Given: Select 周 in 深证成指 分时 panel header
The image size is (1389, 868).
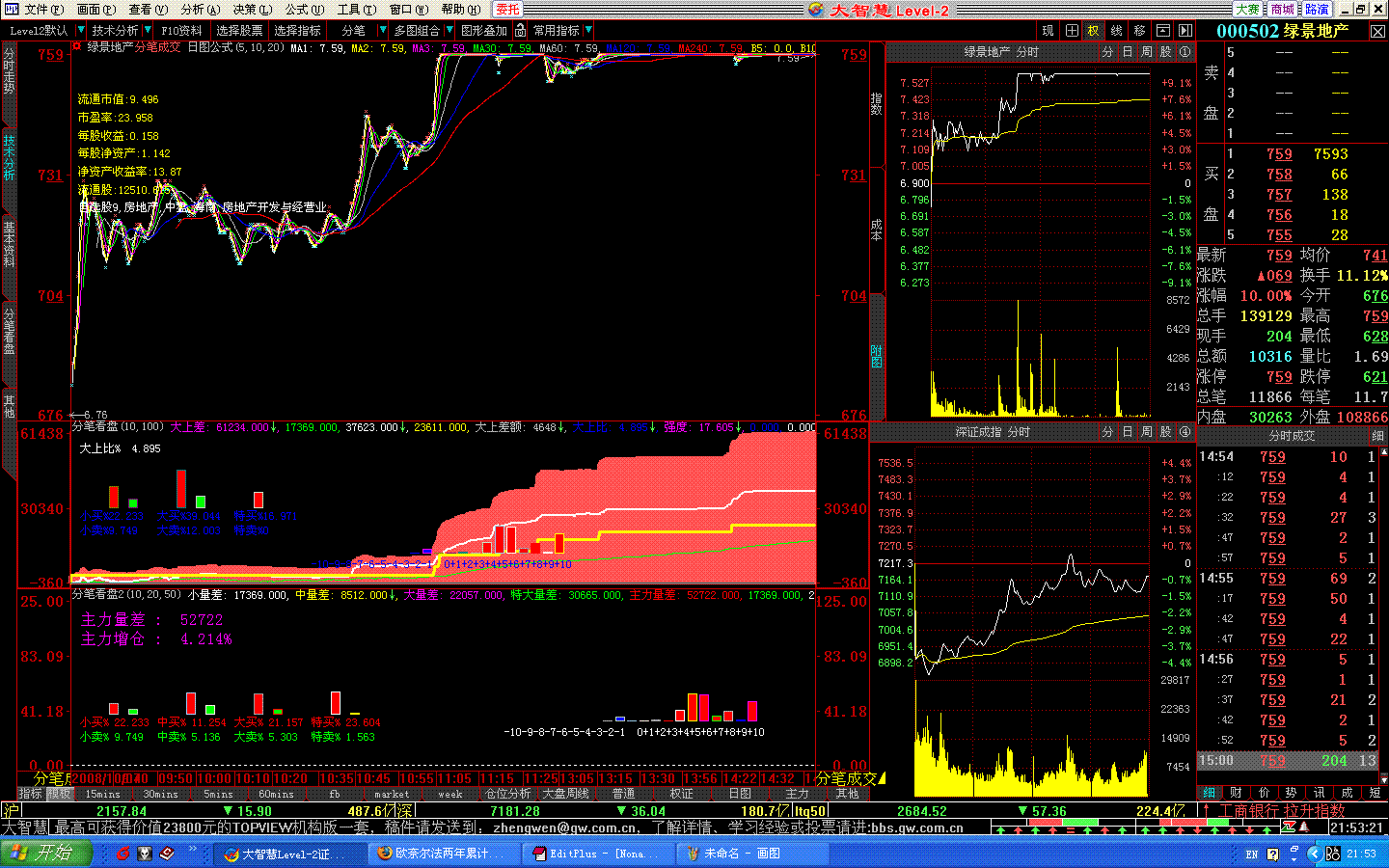Looking at the screenshot, I should point(1147,432).
